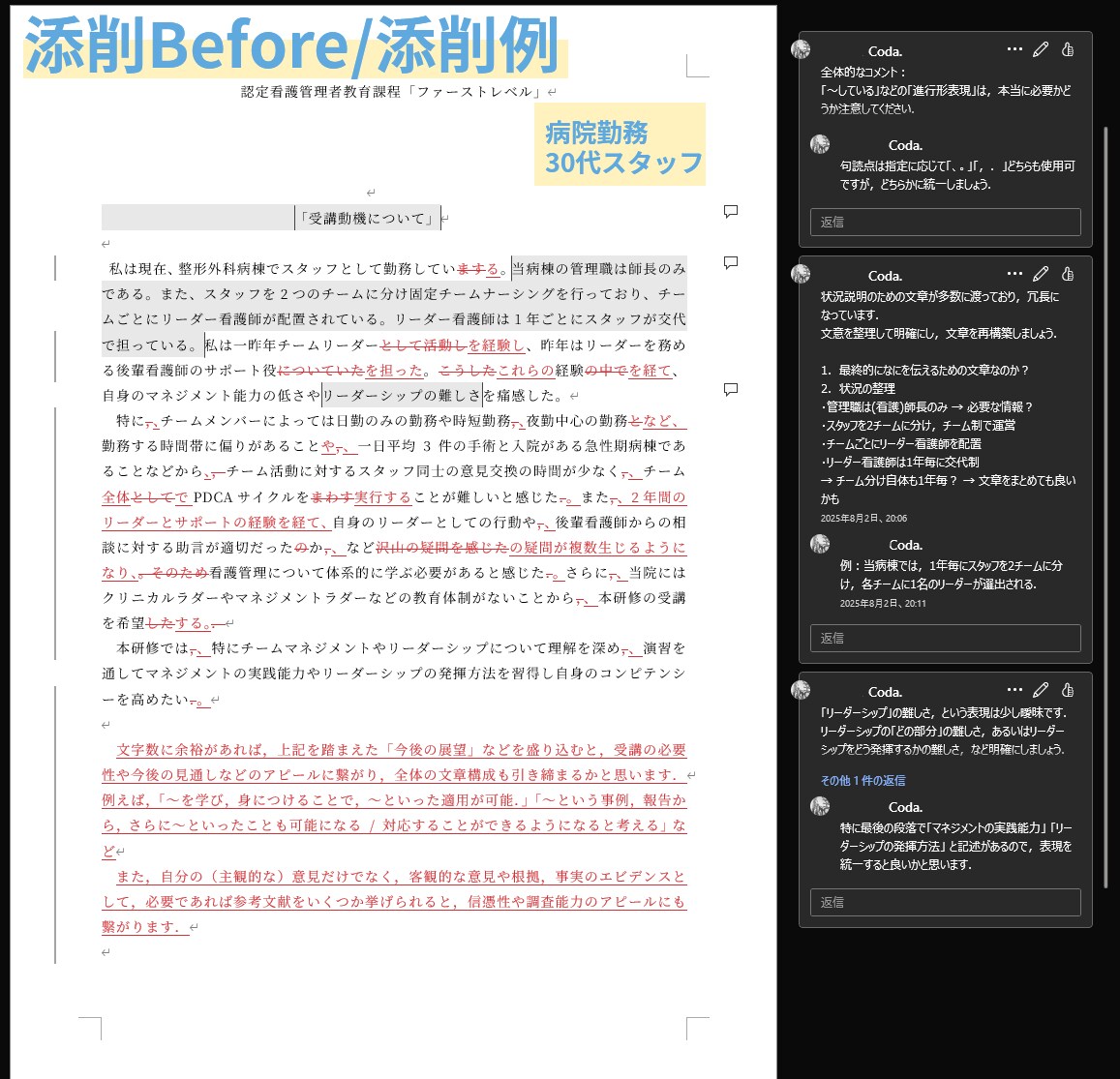Click the 病院勤務 30代スタッフ label

click(x=620, y=146)
